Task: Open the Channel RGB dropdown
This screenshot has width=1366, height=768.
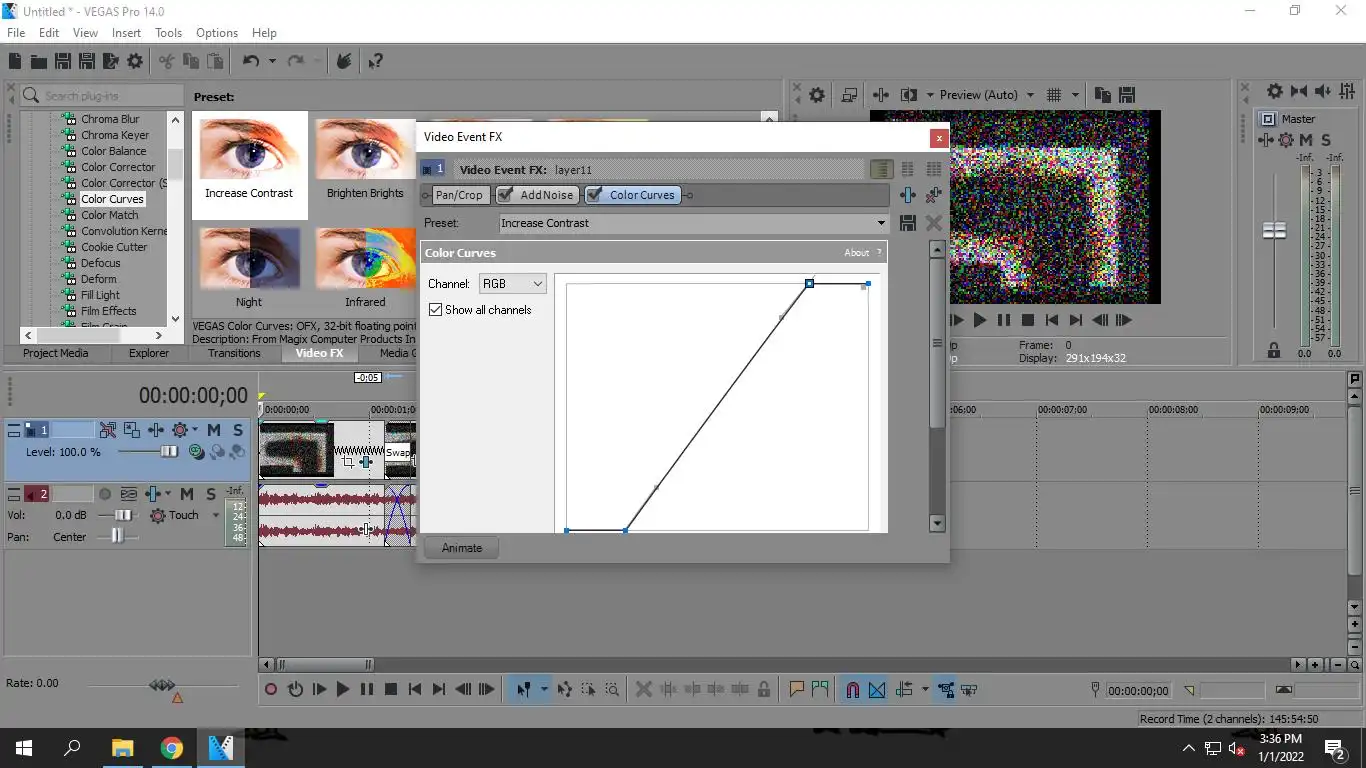Action: 512,284
